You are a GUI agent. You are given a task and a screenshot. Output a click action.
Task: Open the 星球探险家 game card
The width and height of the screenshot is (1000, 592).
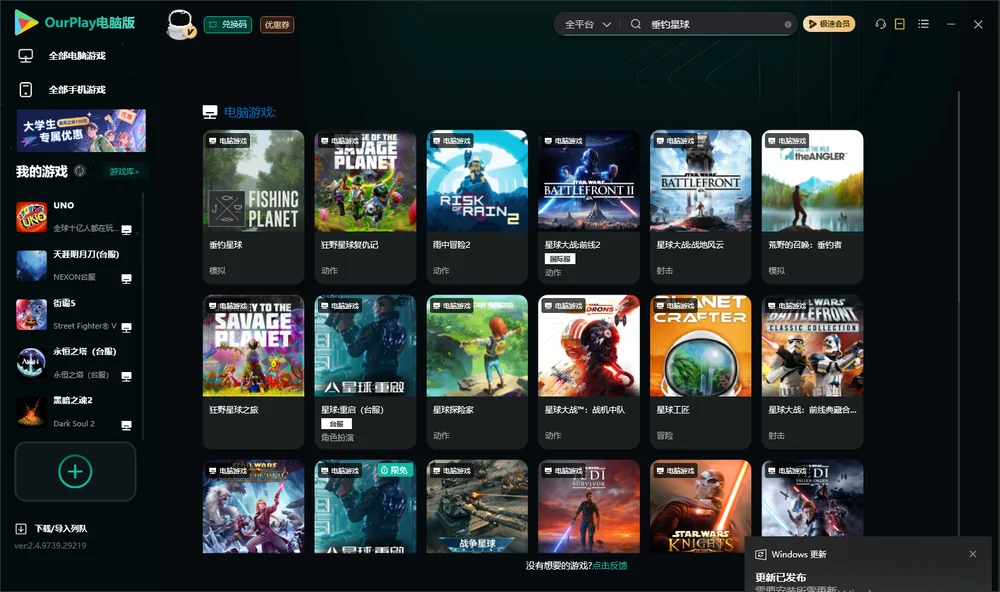[x=477, y=372]
